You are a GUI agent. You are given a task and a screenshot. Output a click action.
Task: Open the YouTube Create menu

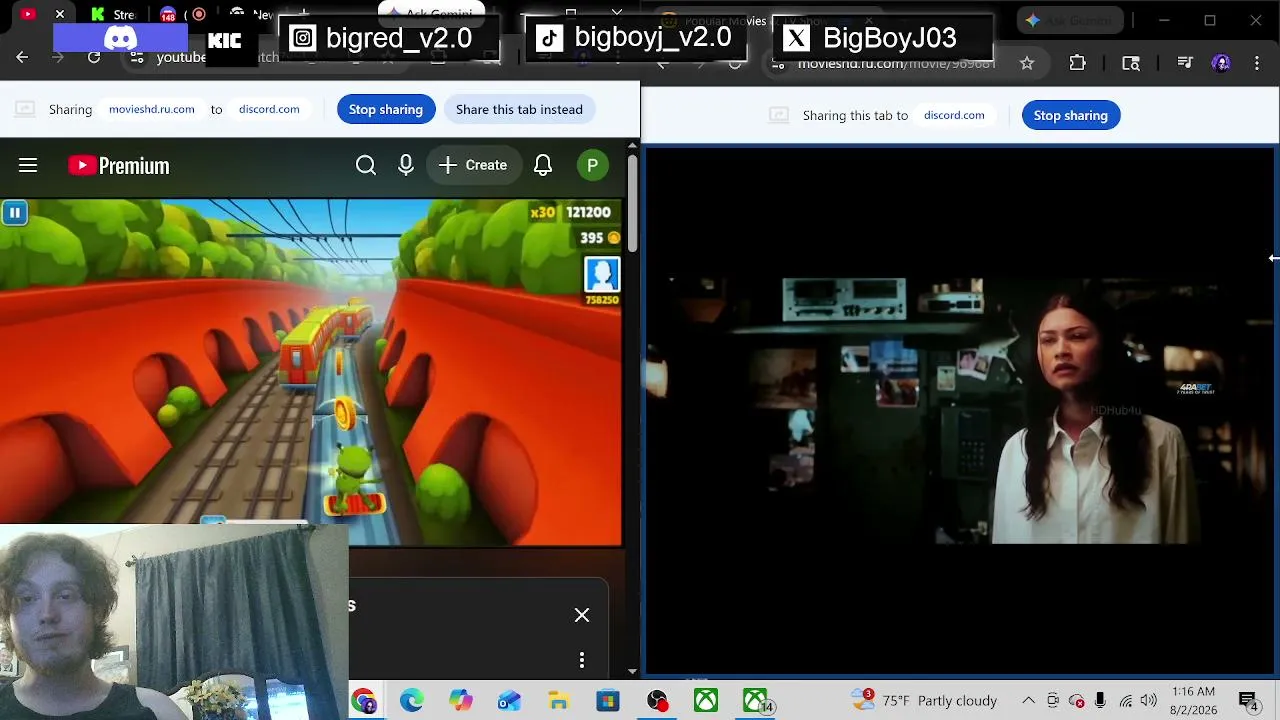(473, 165)
